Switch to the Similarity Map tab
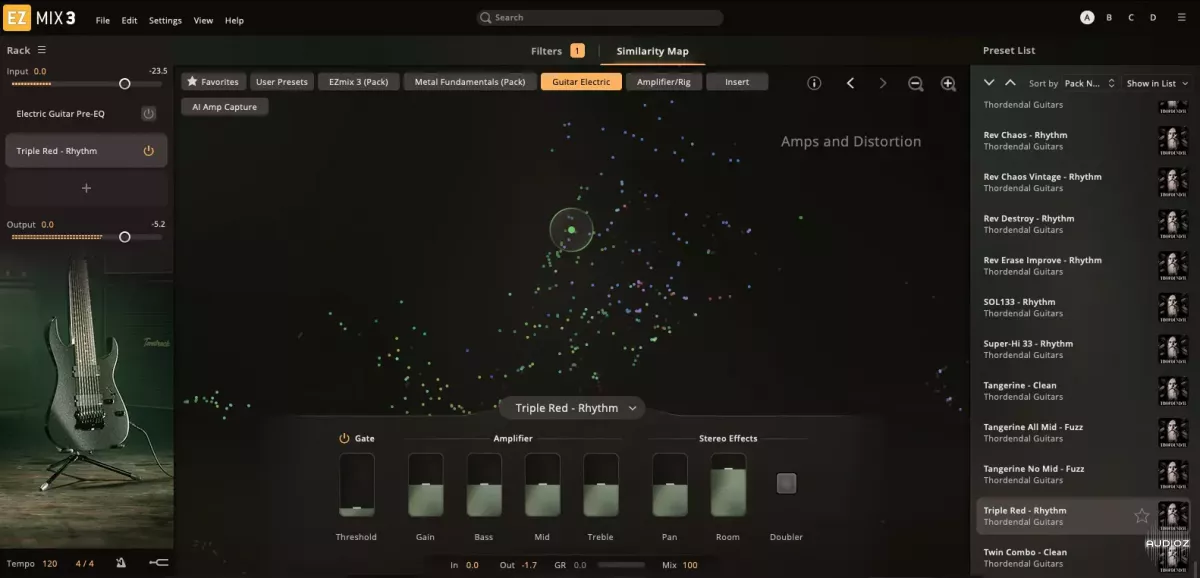This screenshot has height=578, width=1200. (x=652, y=51)
